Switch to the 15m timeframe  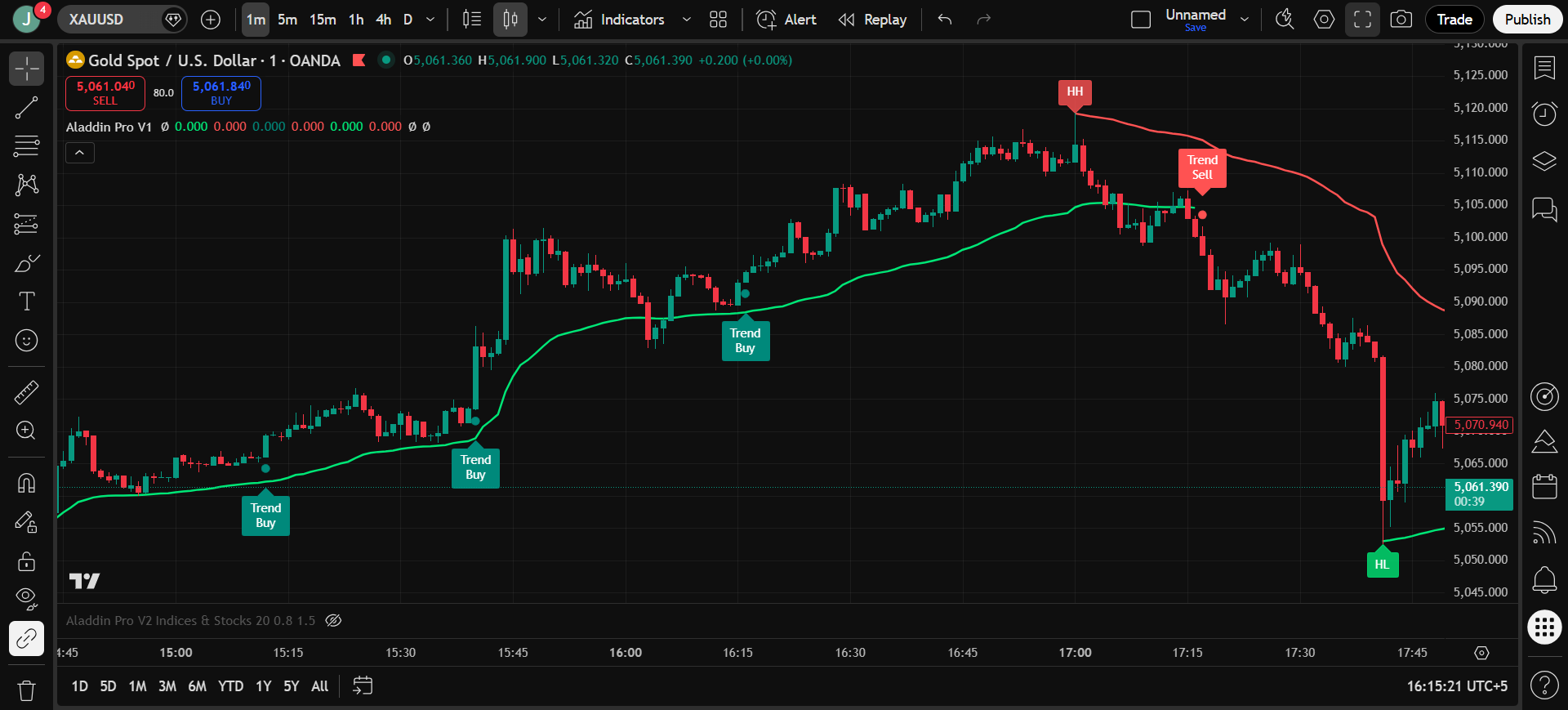coord(323,20)
